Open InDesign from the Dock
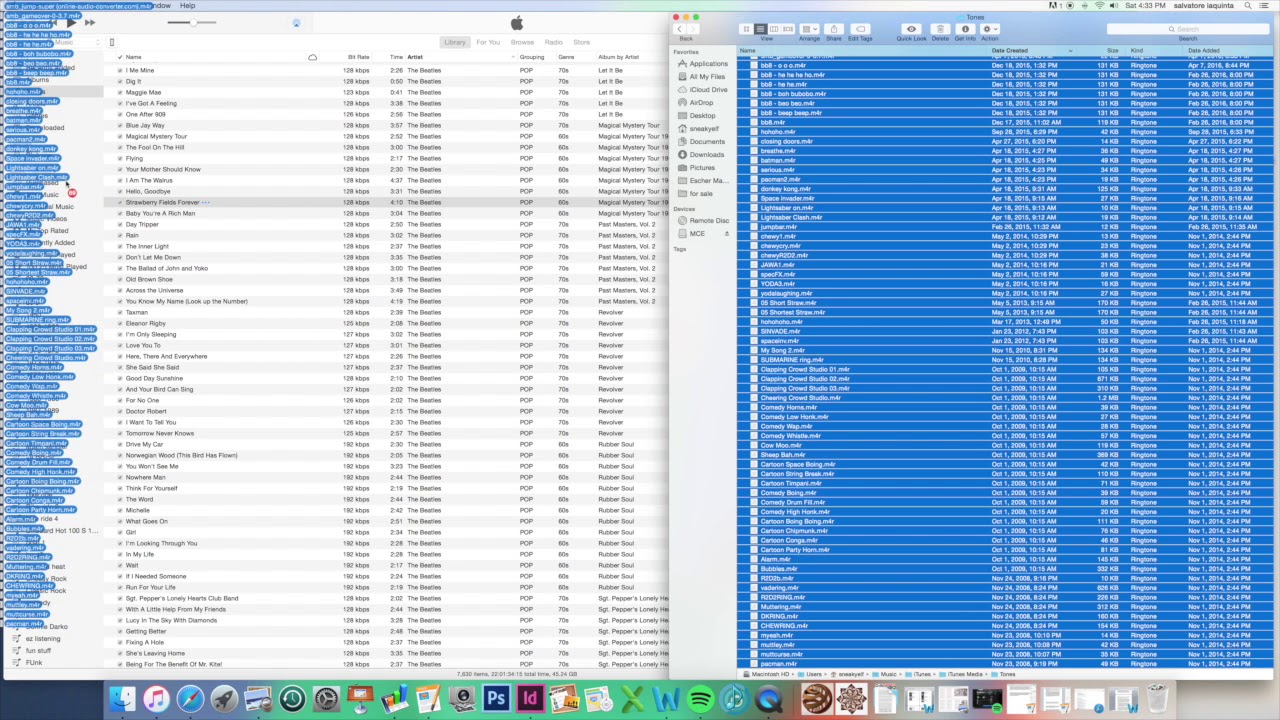 [x=530, y=698]
